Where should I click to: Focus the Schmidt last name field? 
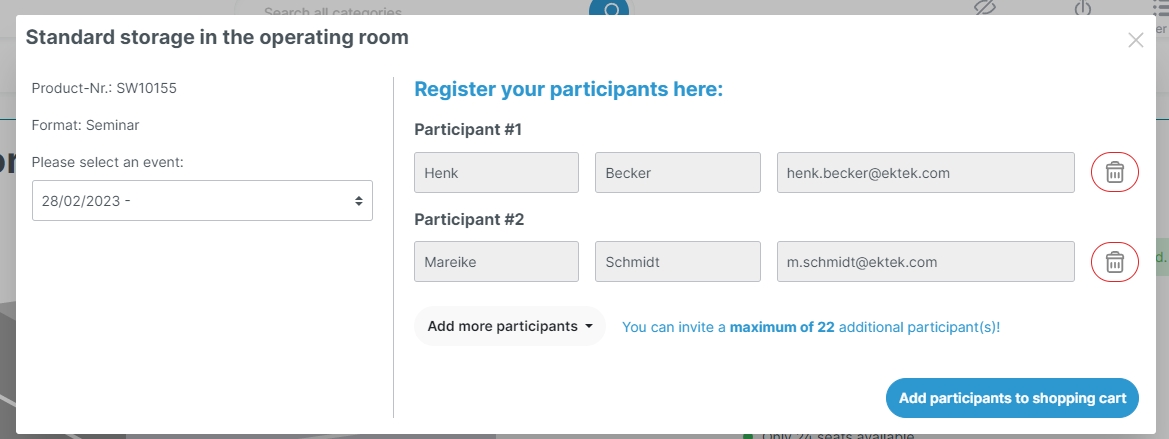point(677,262)
